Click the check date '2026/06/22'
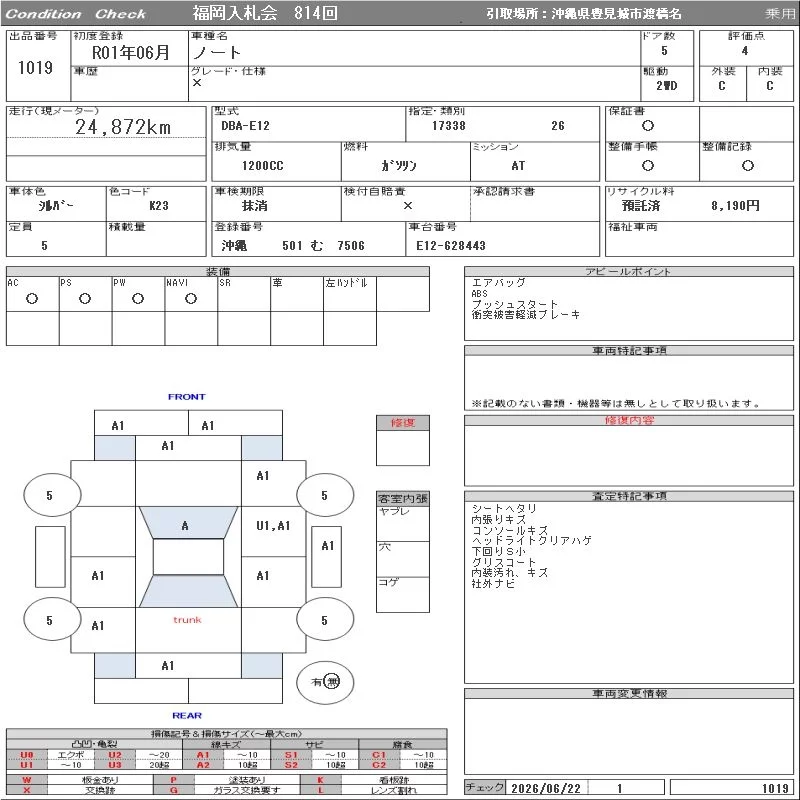The image size is (800, 800). pyautogui.click(x=546, y=788)
